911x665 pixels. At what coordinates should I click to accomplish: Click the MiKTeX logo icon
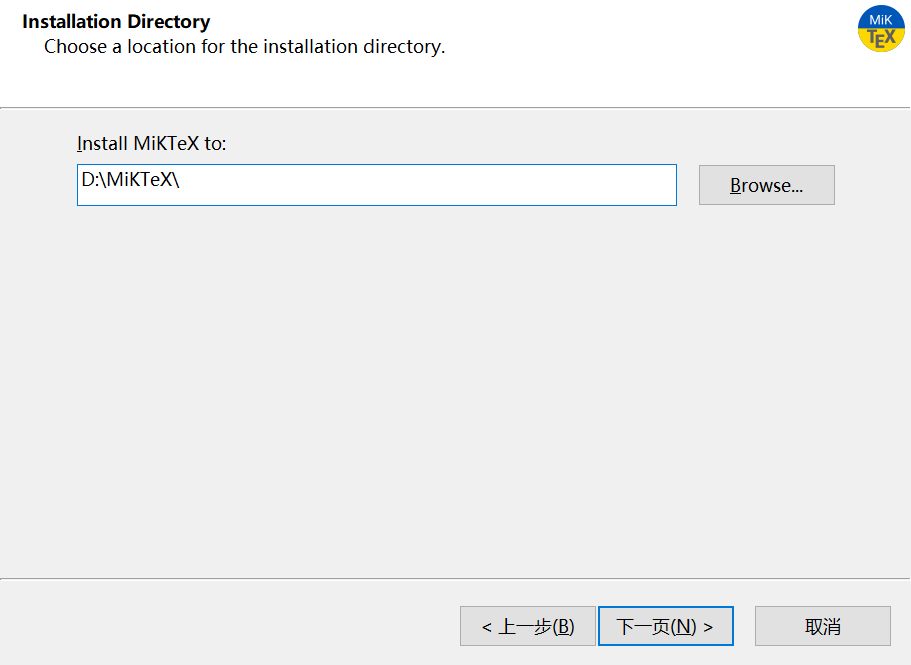[881, 28]
